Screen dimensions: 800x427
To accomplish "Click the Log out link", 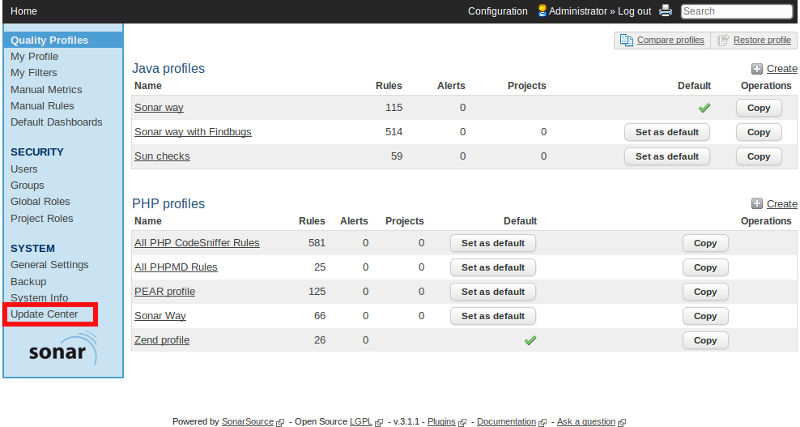I will point(634,11).
